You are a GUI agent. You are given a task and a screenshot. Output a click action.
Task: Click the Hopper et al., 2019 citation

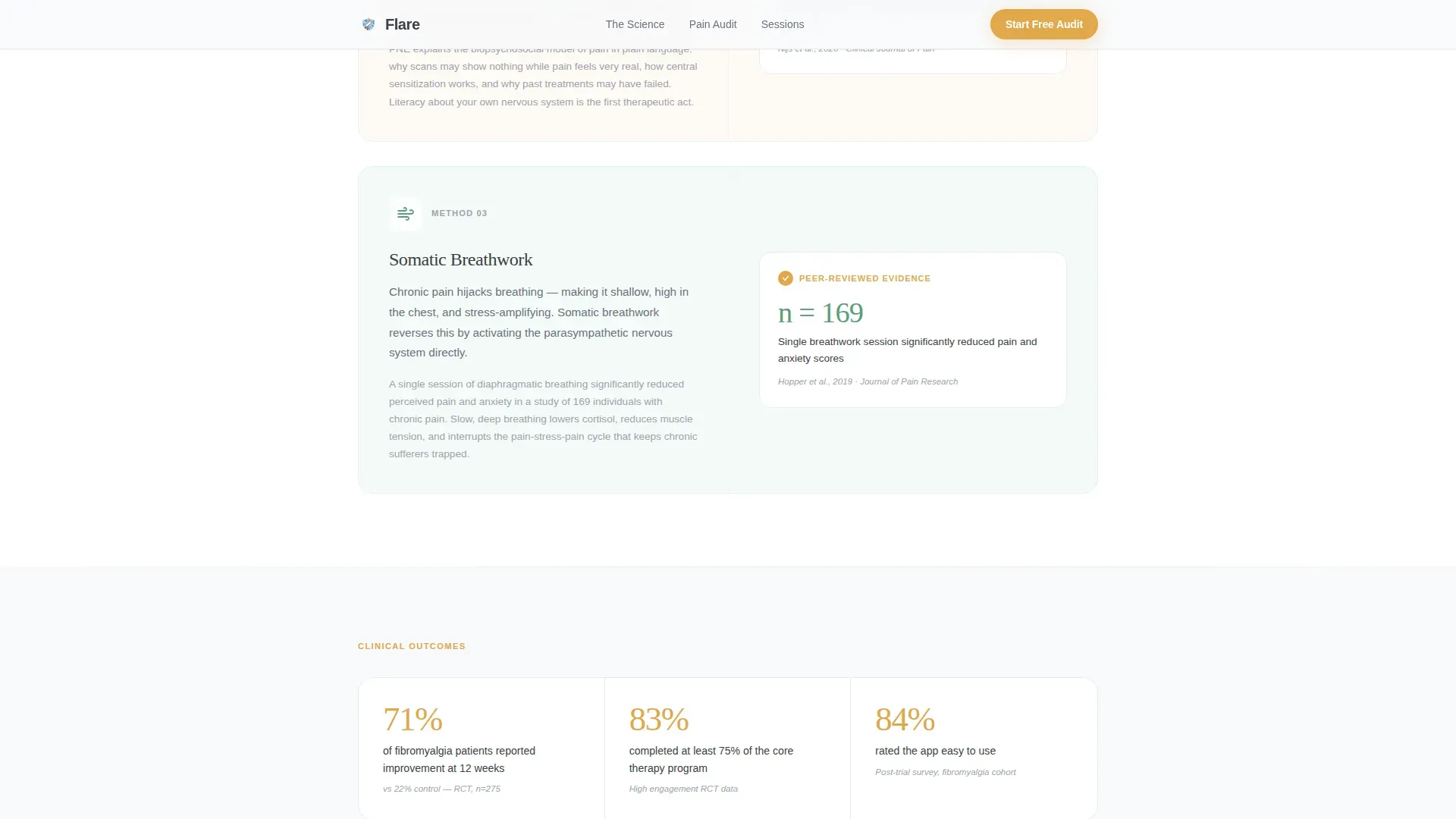tap(868, 381)
